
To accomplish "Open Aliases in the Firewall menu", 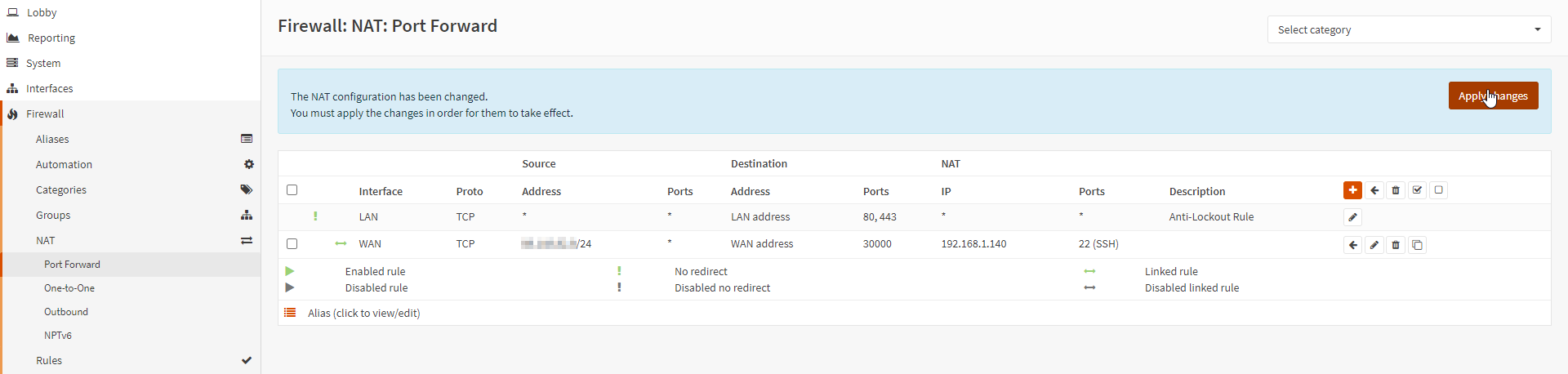I will [52, 139].
